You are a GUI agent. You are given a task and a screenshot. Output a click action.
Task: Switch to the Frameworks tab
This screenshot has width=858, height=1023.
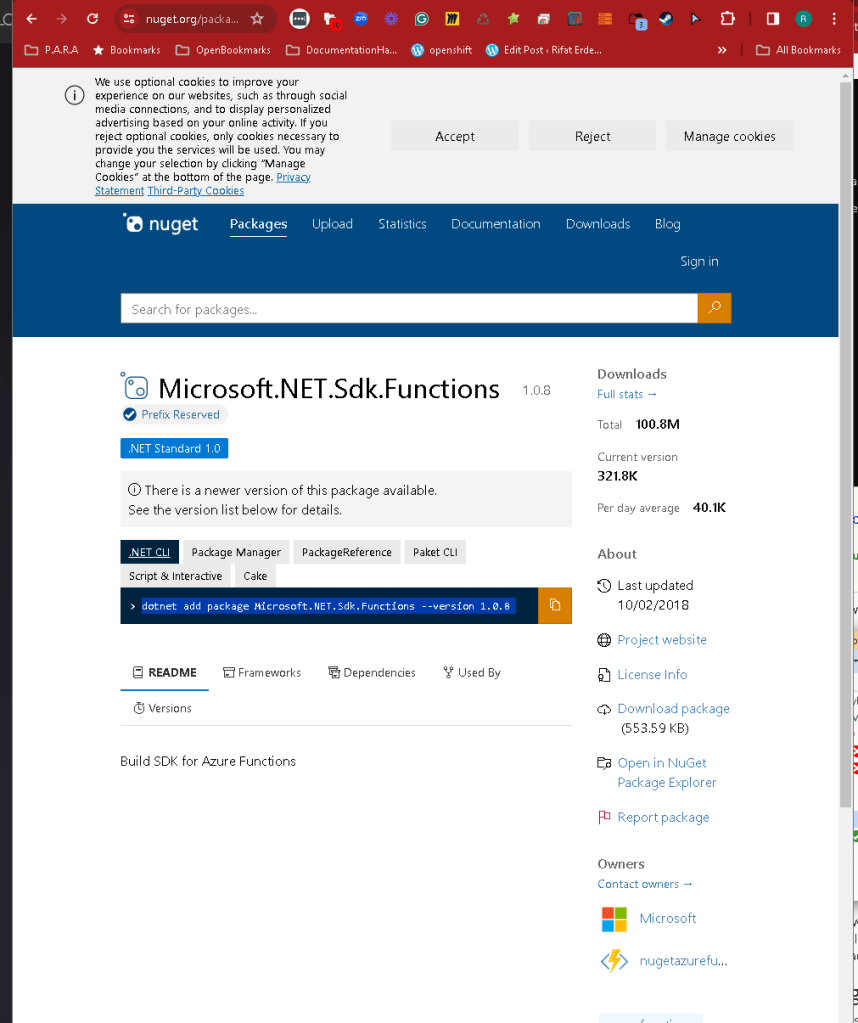pyautogui.click(x=262, y=673)
